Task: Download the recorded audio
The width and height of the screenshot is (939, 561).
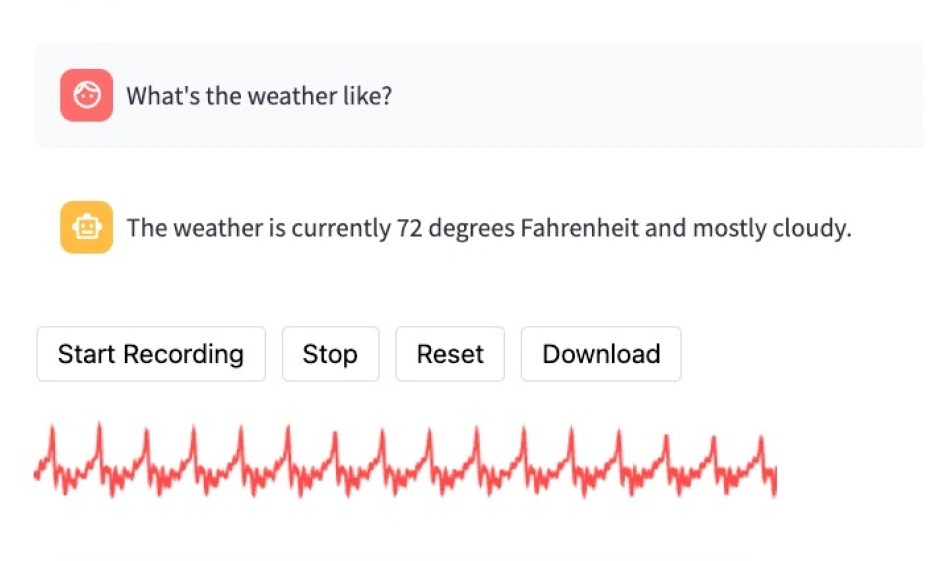Action: click(601, 354)
